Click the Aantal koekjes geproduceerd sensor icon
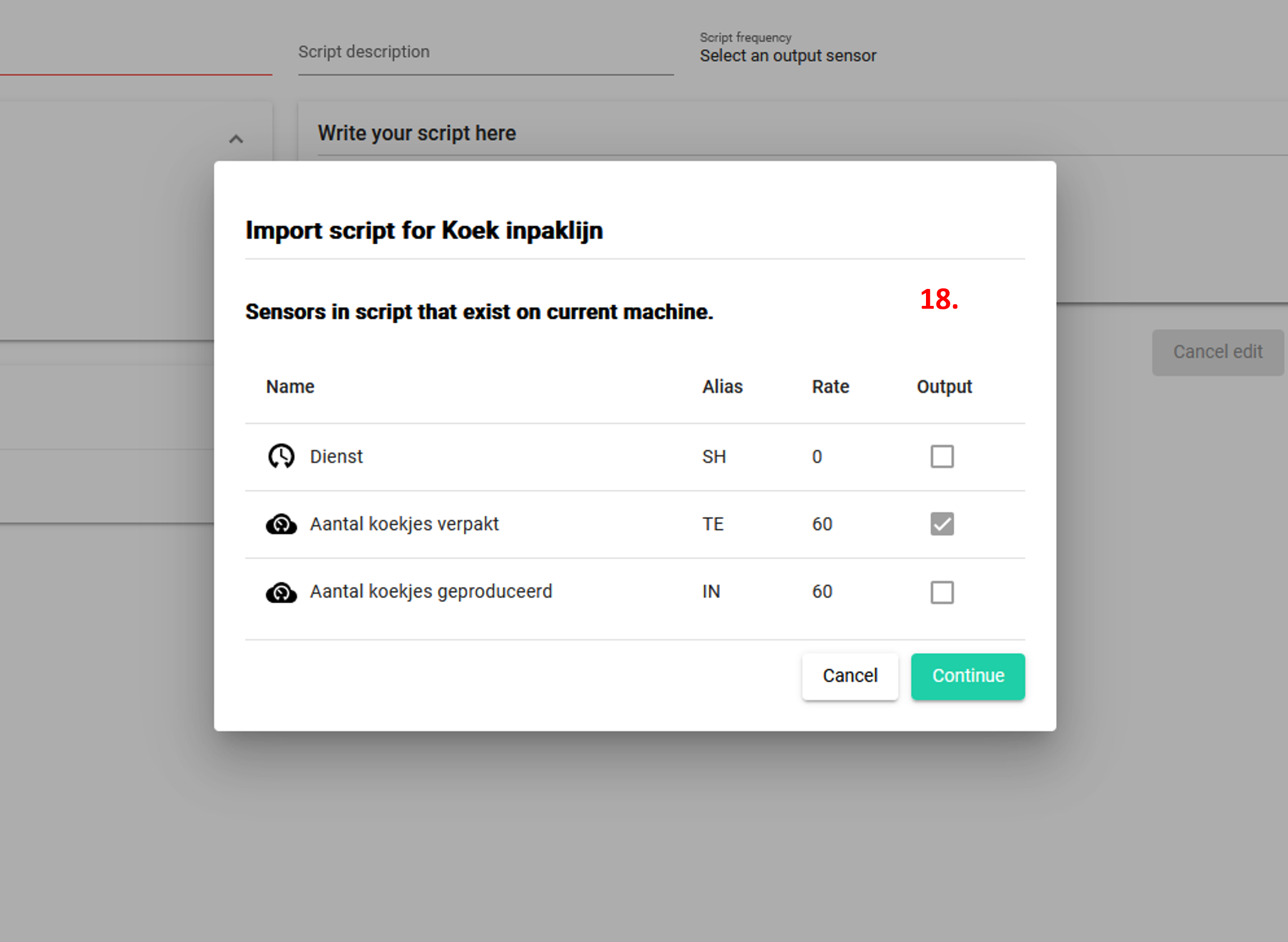Screen dimensions: 1288x942 point(281,592)
